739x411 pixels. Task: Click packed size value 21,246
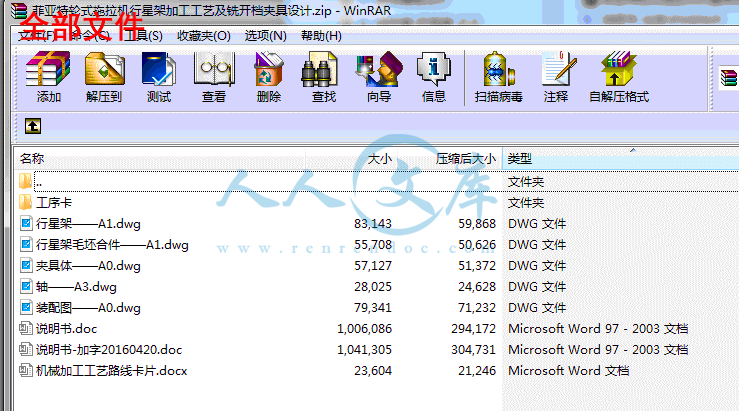pos(477,371)
